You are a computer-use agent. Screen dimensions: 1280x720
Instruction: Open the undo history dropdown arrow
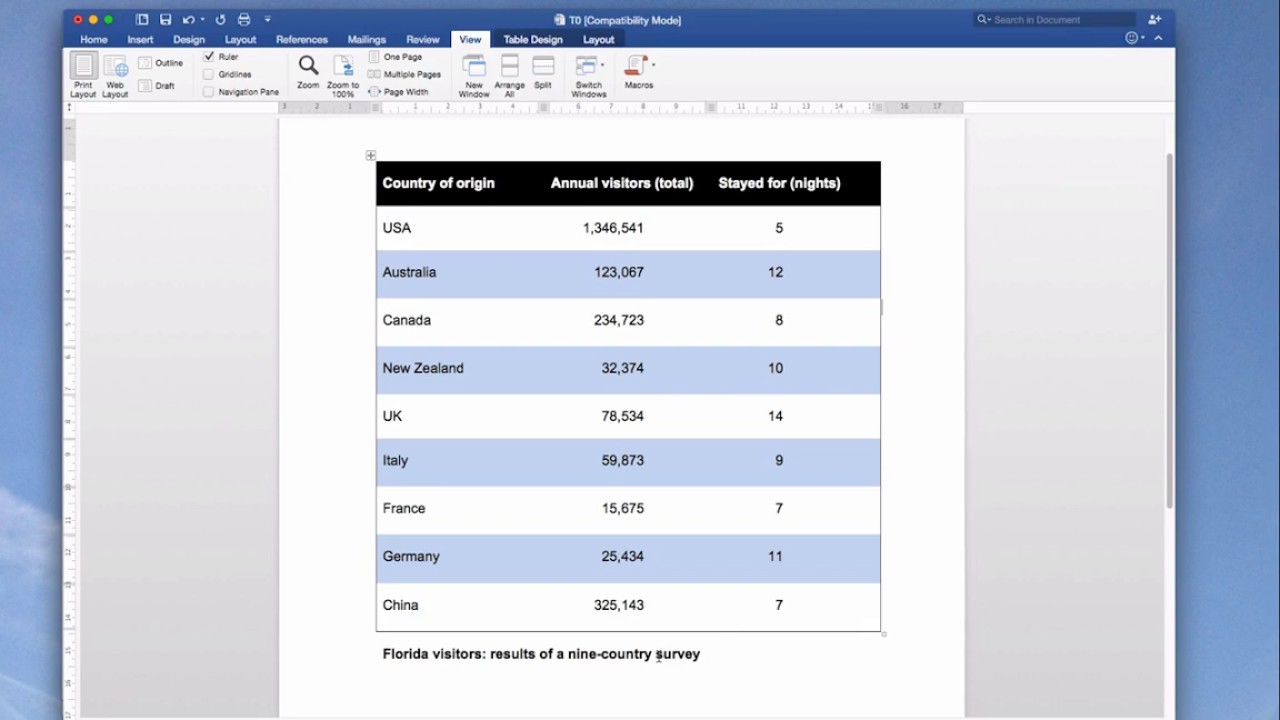pyautogui.click(x=202, y=19)
